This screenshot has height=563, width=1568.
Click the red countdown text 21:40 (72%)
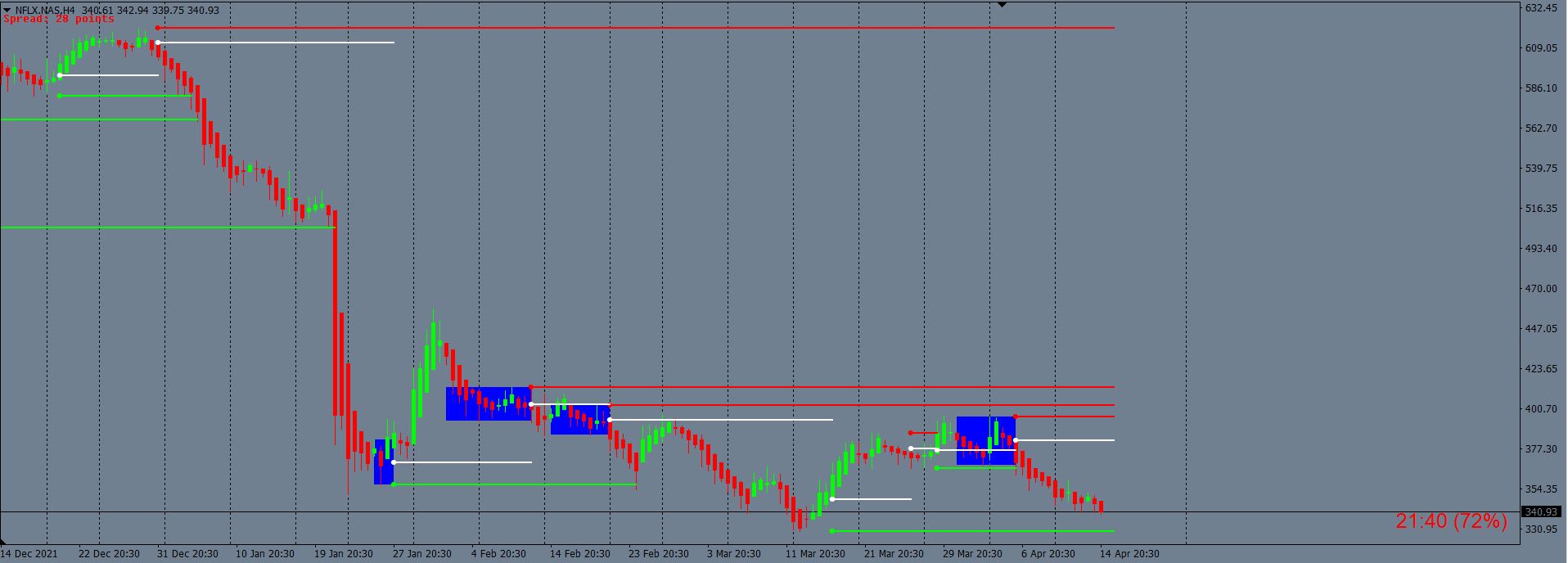[x=1451, y=521]
